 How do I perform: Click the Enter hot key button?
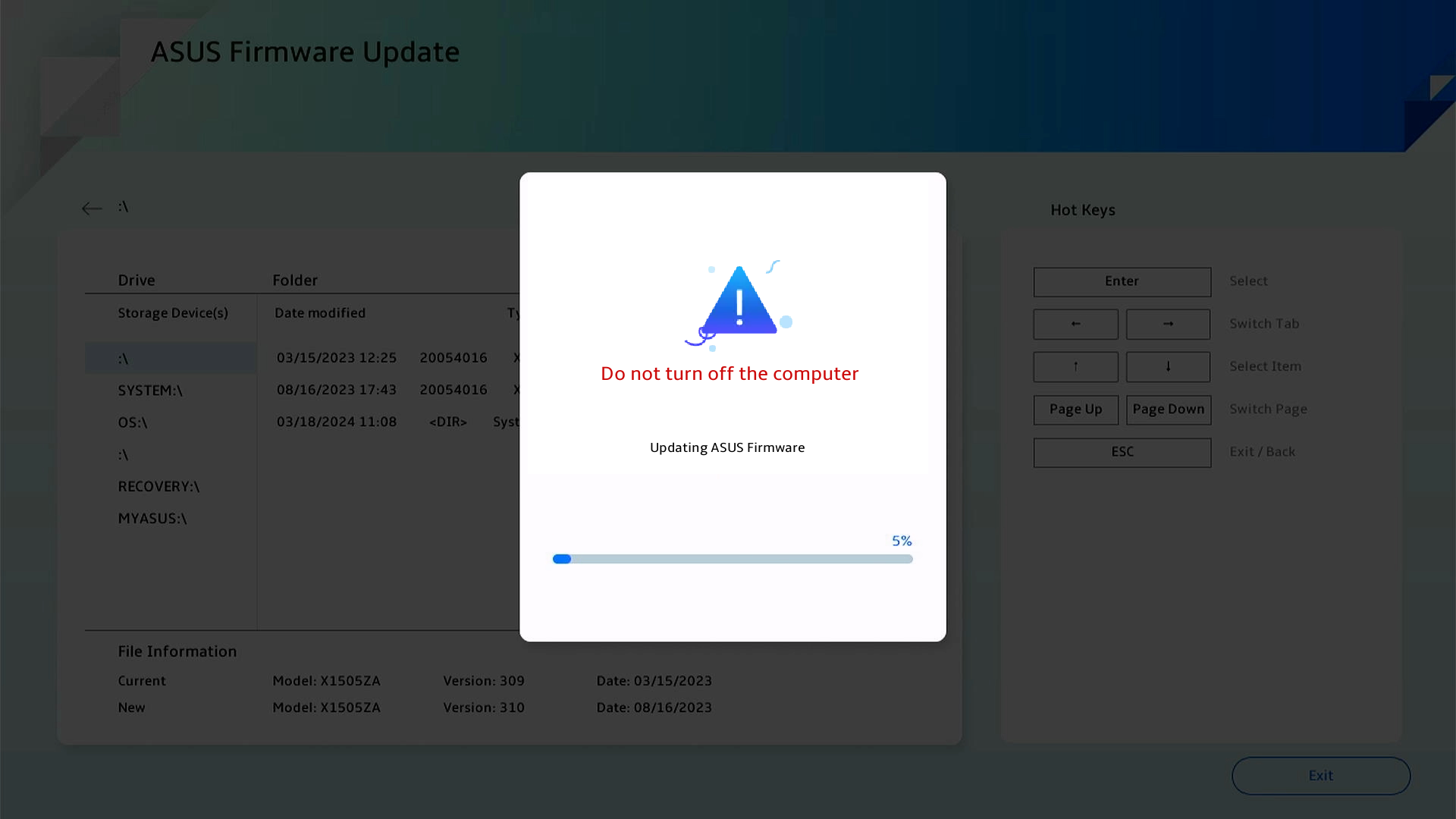[x=1122, y=281]
